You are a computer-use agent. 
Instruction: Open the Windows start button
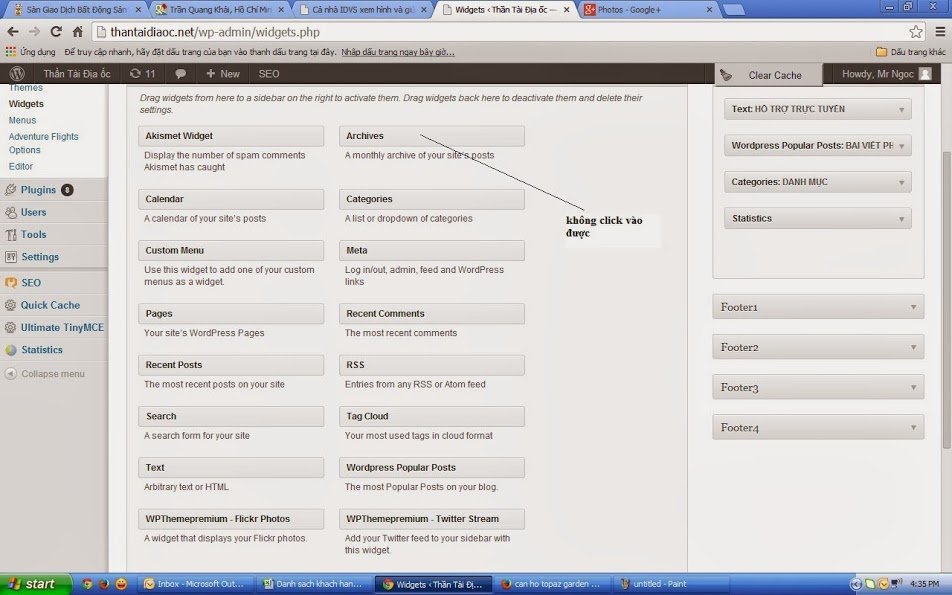point(35,584)
